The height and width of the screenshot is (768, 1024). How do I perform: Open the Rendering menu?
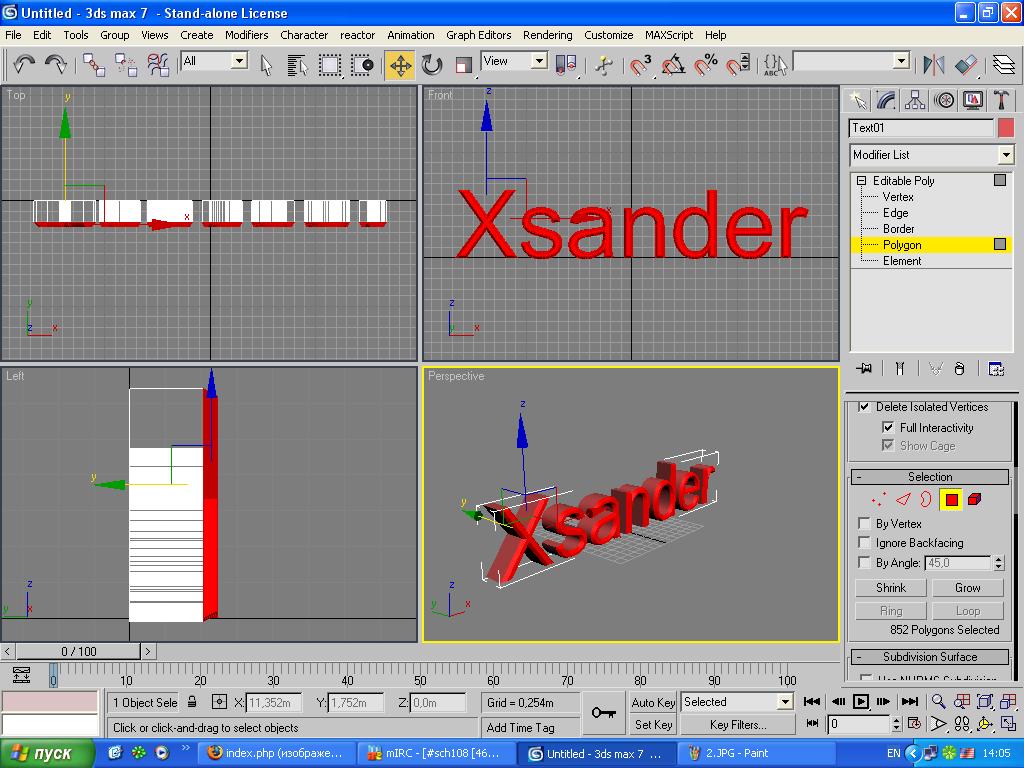(x=547, y=35)
